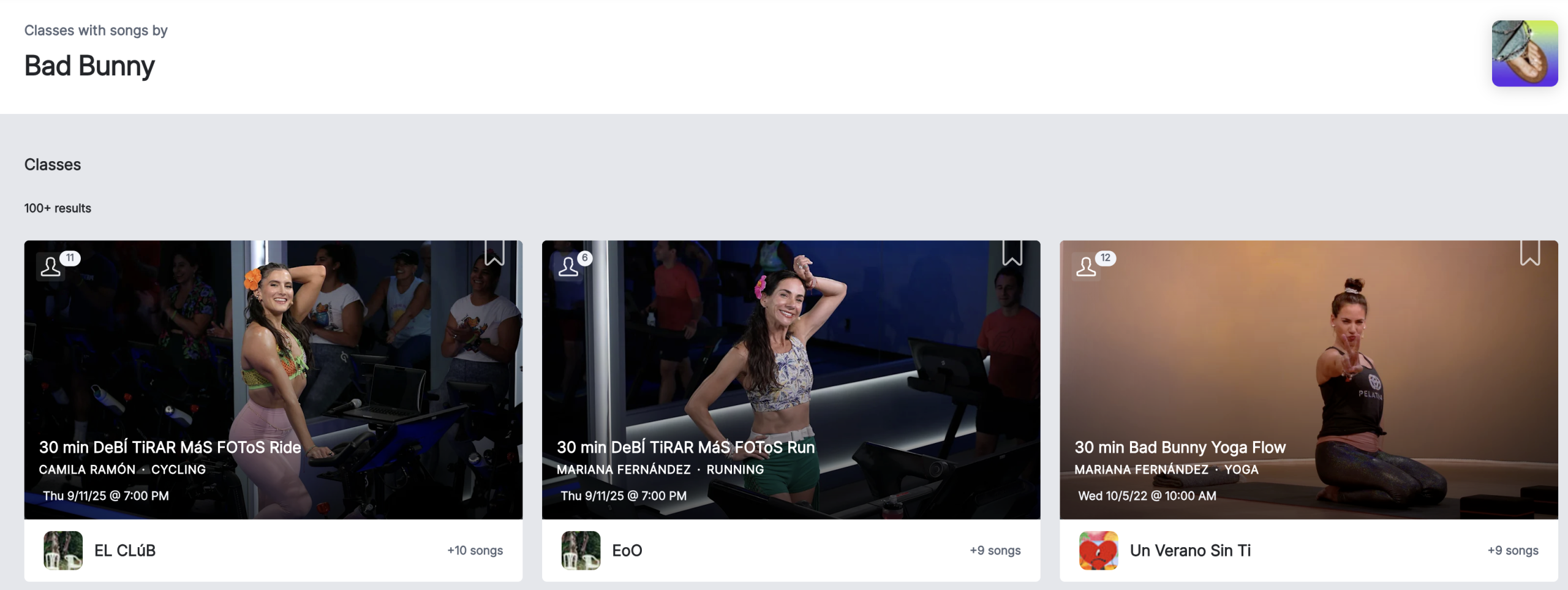1568x590 pixels.
Task: Click friends icon on the running class card
Action: click(568, 267)
